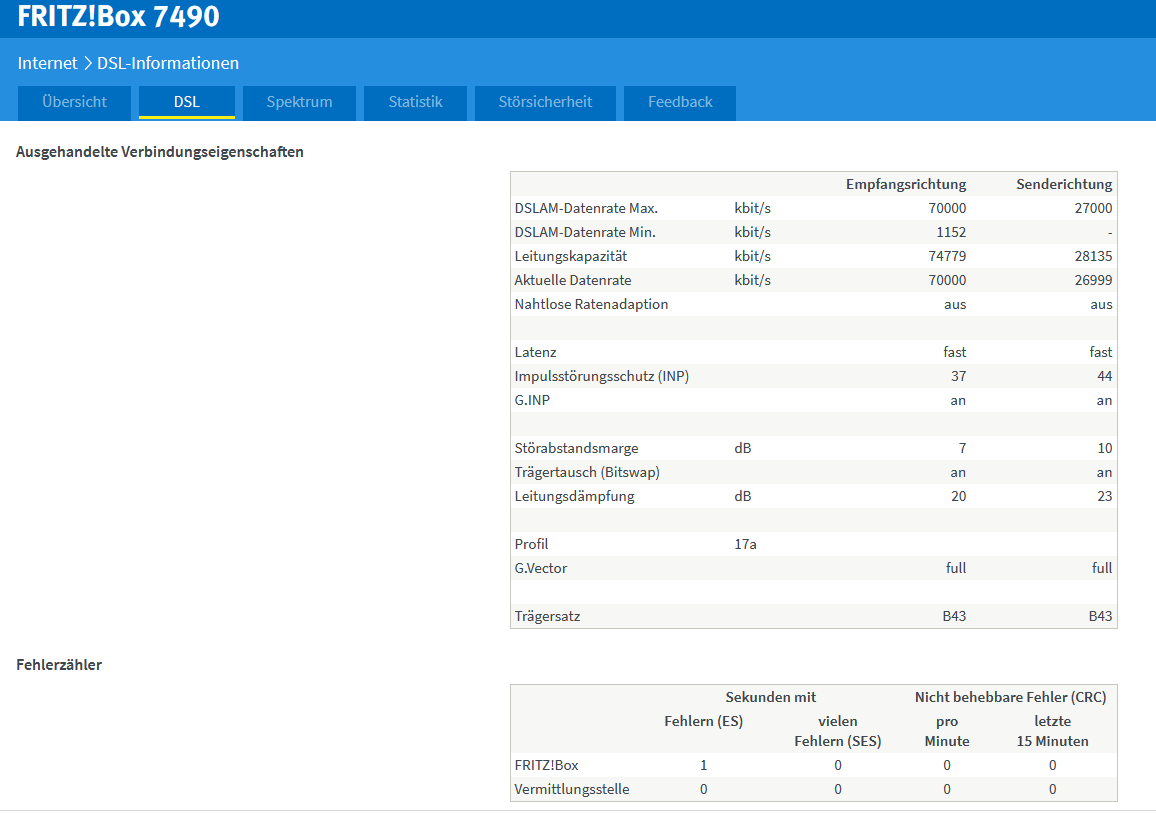Image resolution: width=1156 pixels, height=814 pixels.
Task: Select the DSLAM-Datenrate Min. label
Action: 585,232
